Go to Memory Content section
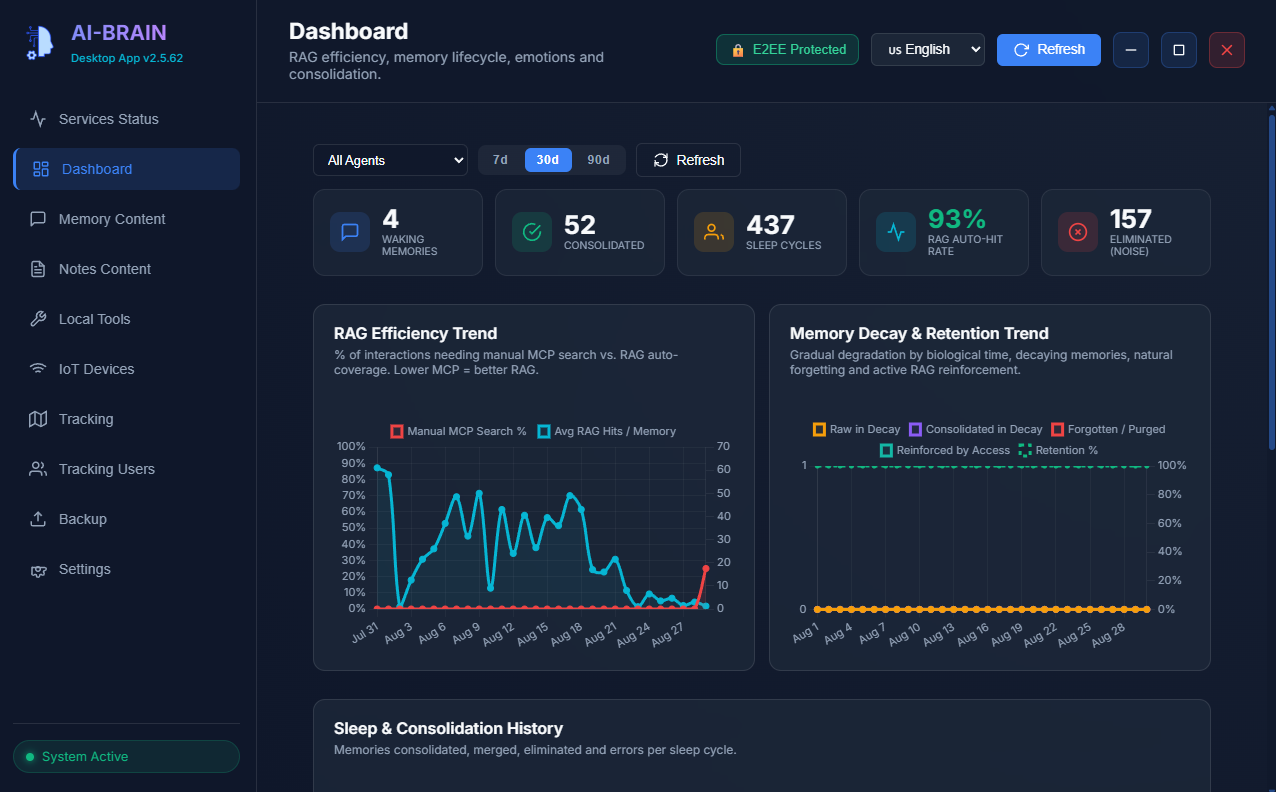The image size is (1276, 792). pyautogui.click(x=126, y=219)
